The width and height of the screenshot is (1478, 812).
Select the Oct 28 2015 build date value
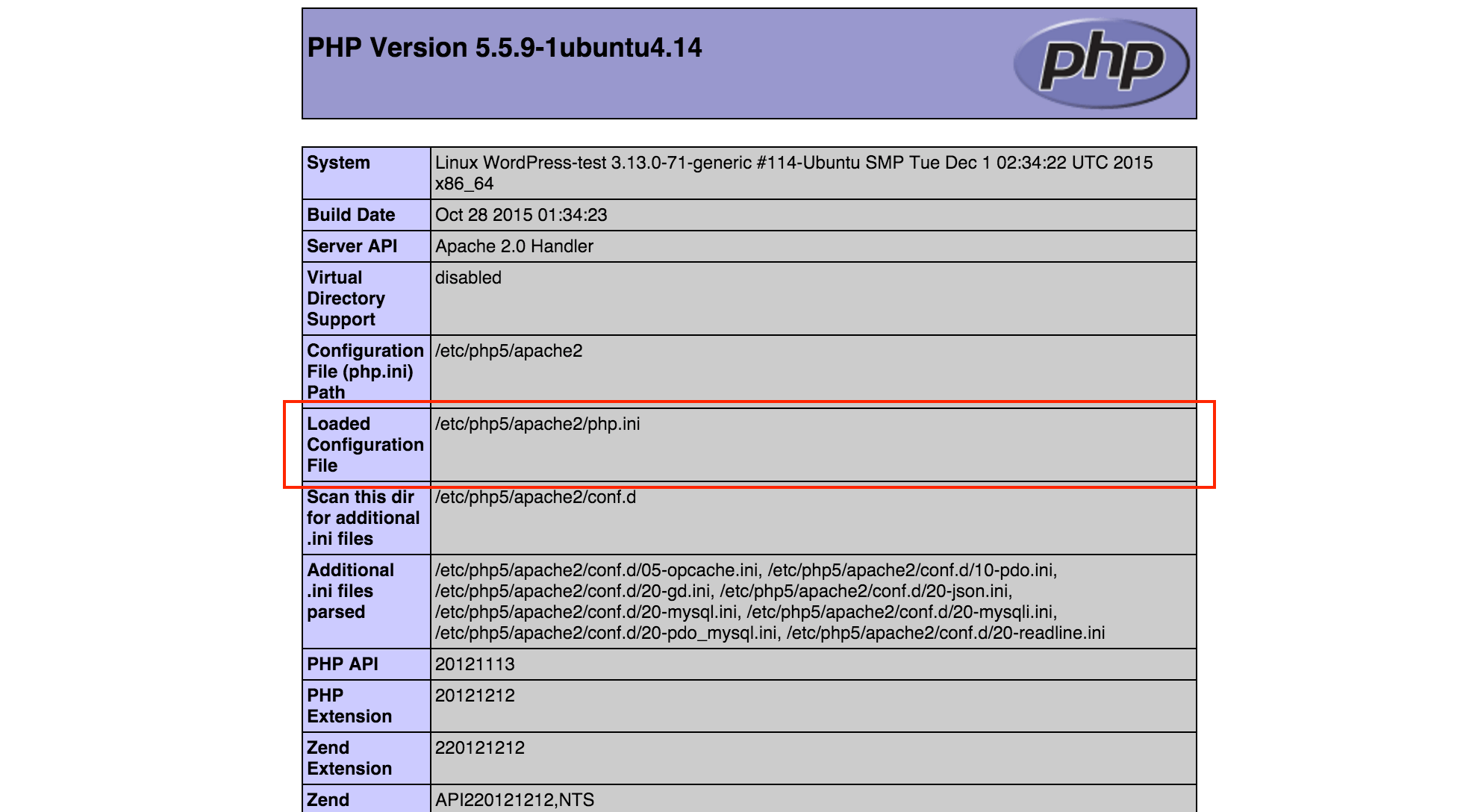pos(521,215)
